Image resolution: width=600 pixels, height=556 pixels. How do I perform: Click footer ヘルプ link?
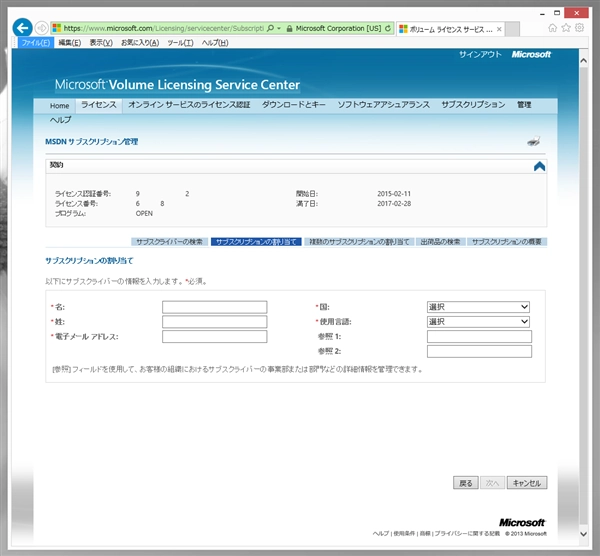(x=381, y=533)
